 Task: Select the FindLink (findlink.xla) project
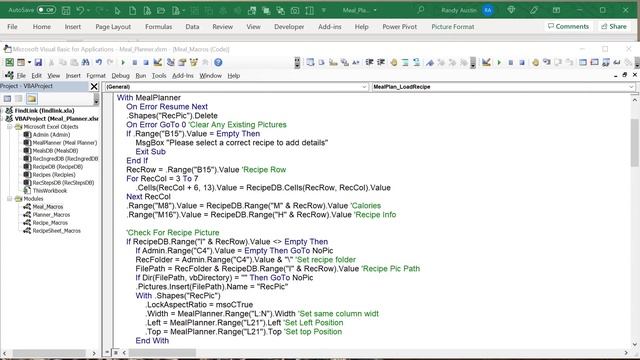pos(44,111)
